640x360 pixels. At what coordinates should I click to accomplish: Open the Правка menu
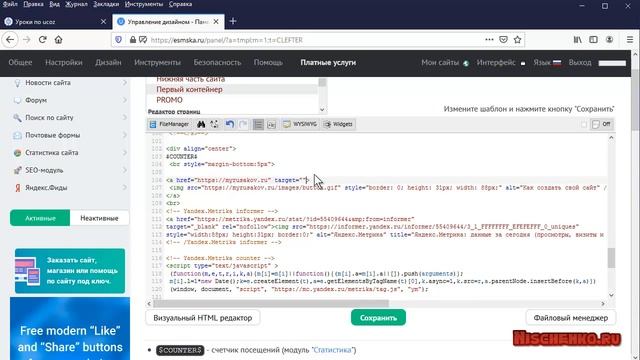tap(33, 4)
